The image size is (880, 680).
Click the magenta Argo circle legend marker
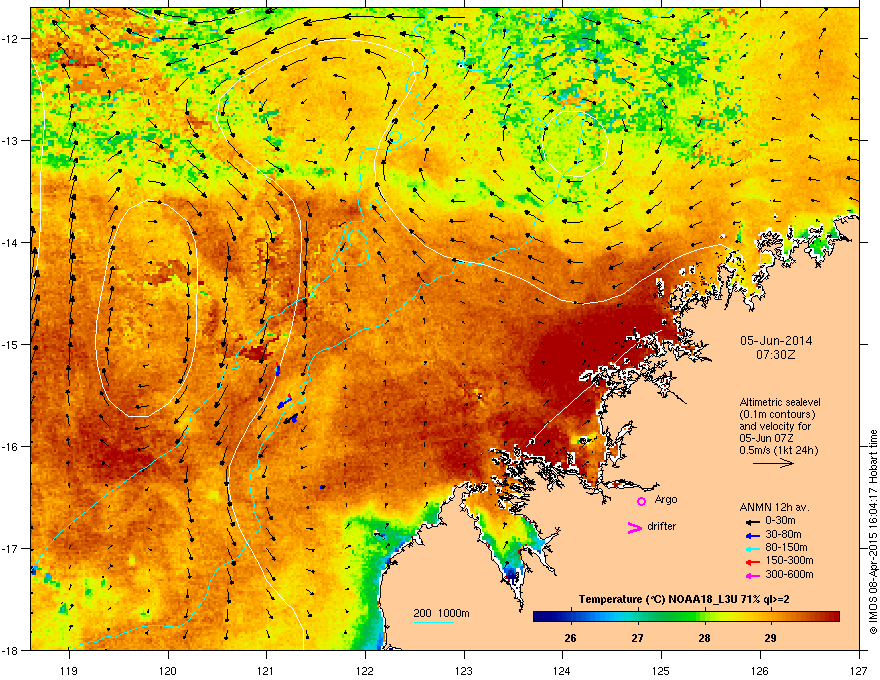point(641,501)
